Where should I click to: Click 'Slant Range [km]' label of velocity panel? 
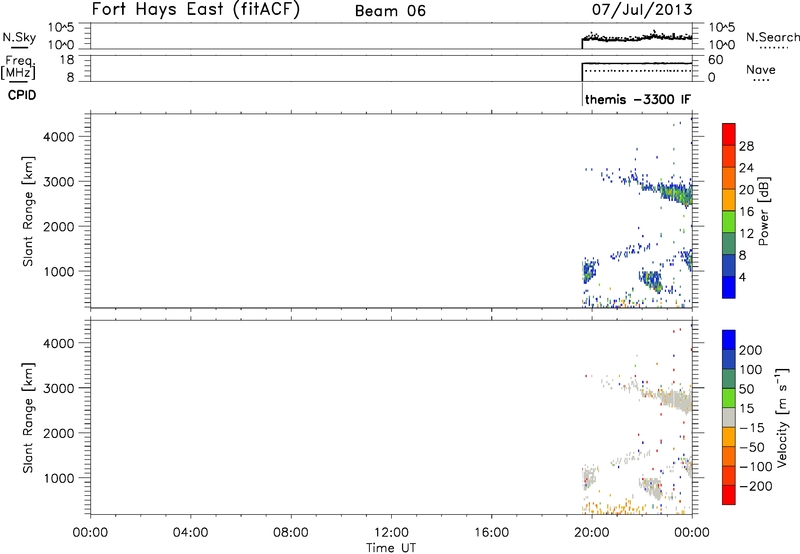(x=28, y=418)
